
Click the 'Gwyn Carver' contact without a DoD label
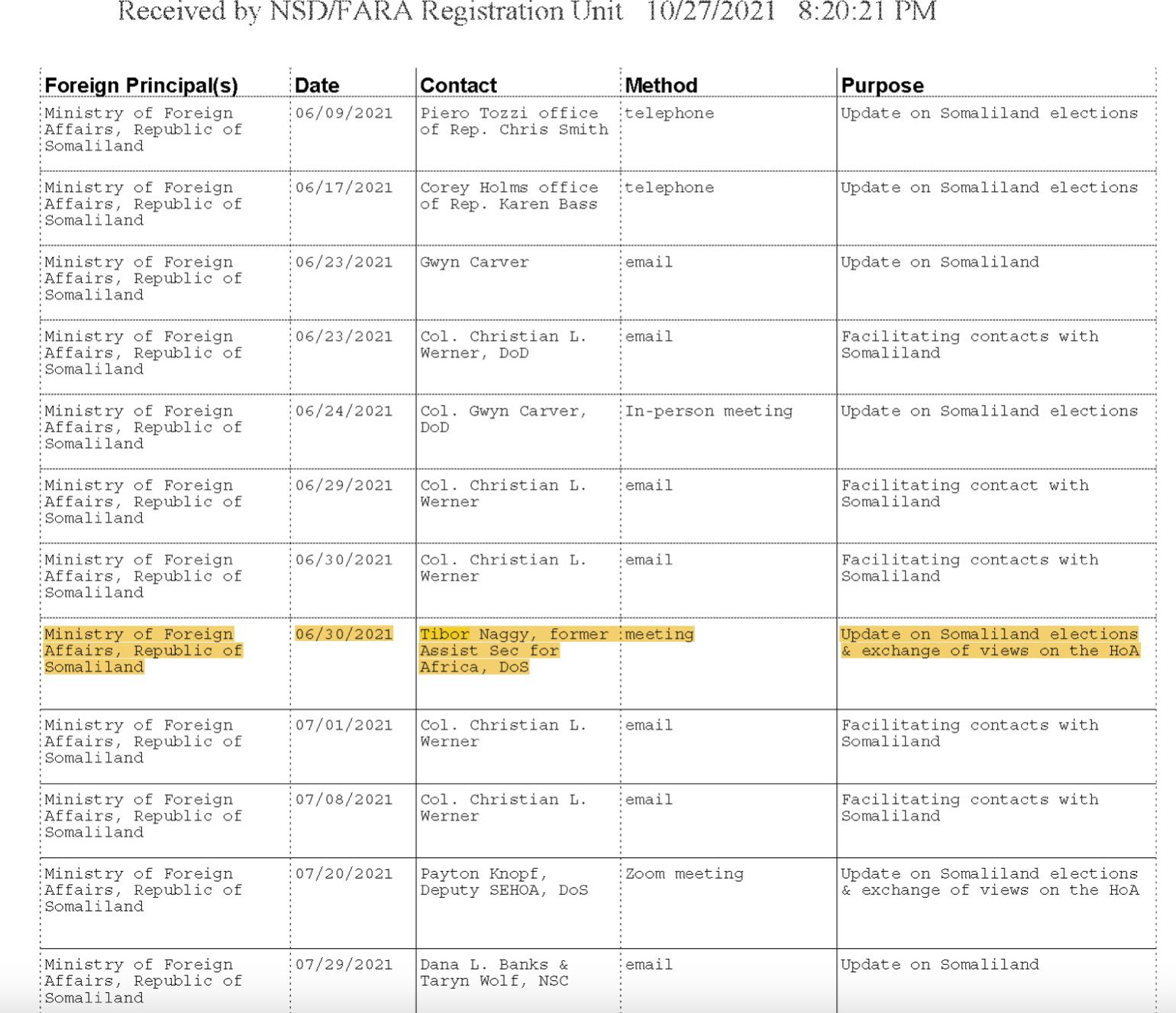pyautogui.click(x=474, y=262)
